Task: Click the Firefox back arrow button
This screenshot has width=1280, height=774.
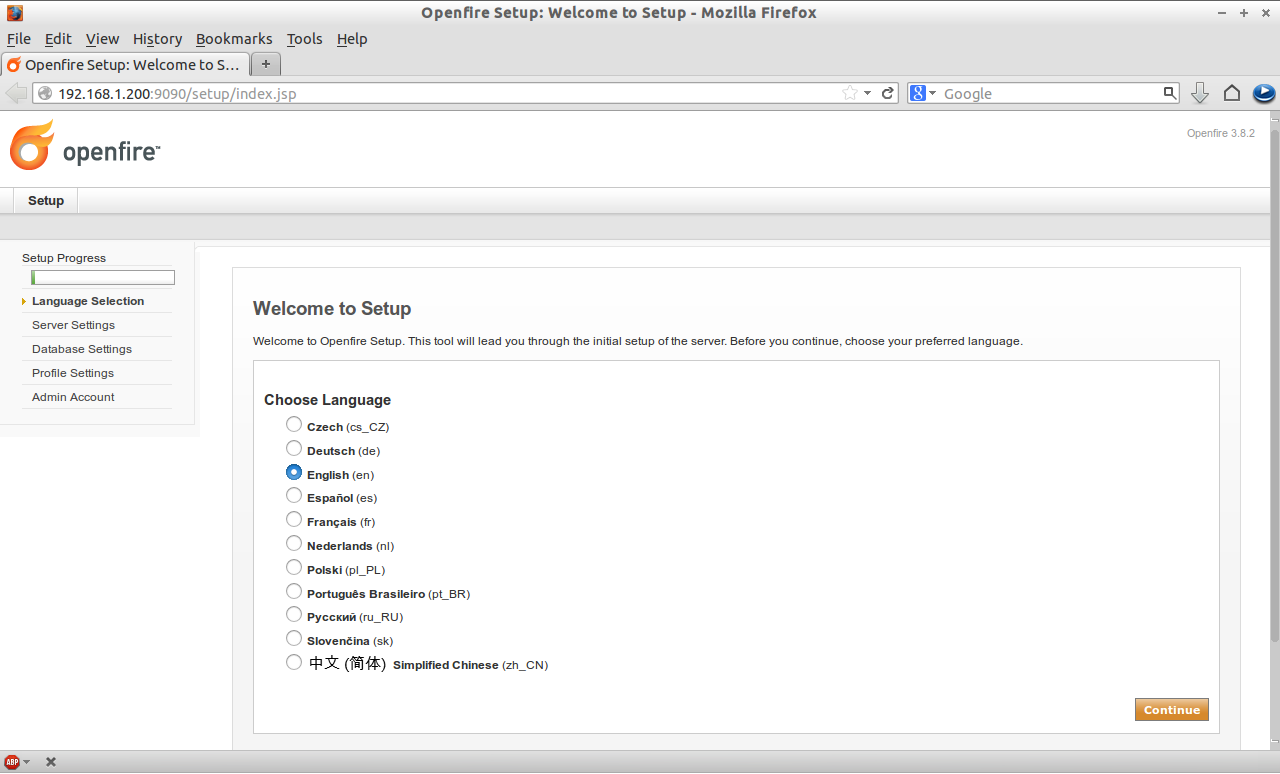Action: (16, 93)
